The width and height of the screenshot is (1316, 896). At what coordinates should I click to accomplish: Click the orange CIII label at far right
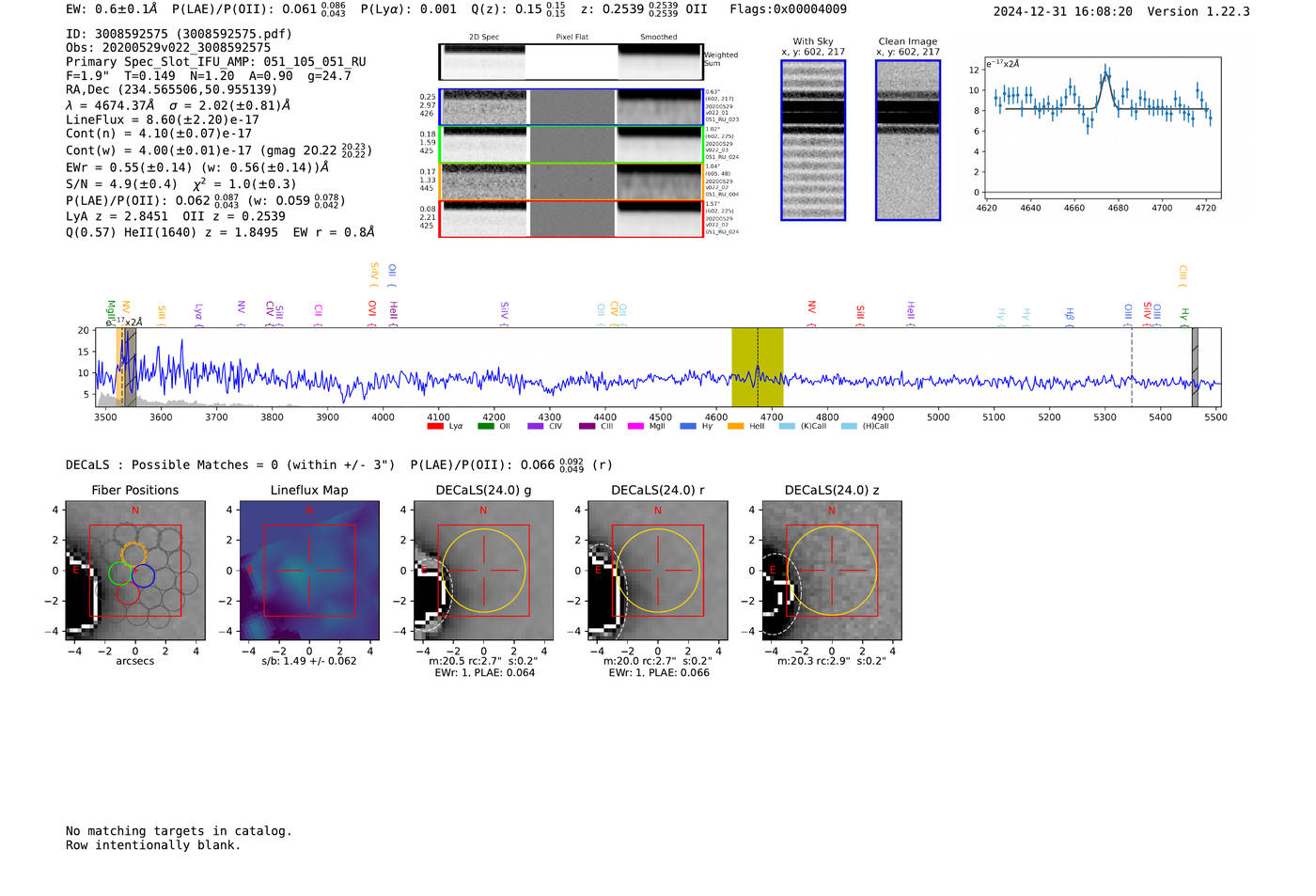click(1183, 275)
